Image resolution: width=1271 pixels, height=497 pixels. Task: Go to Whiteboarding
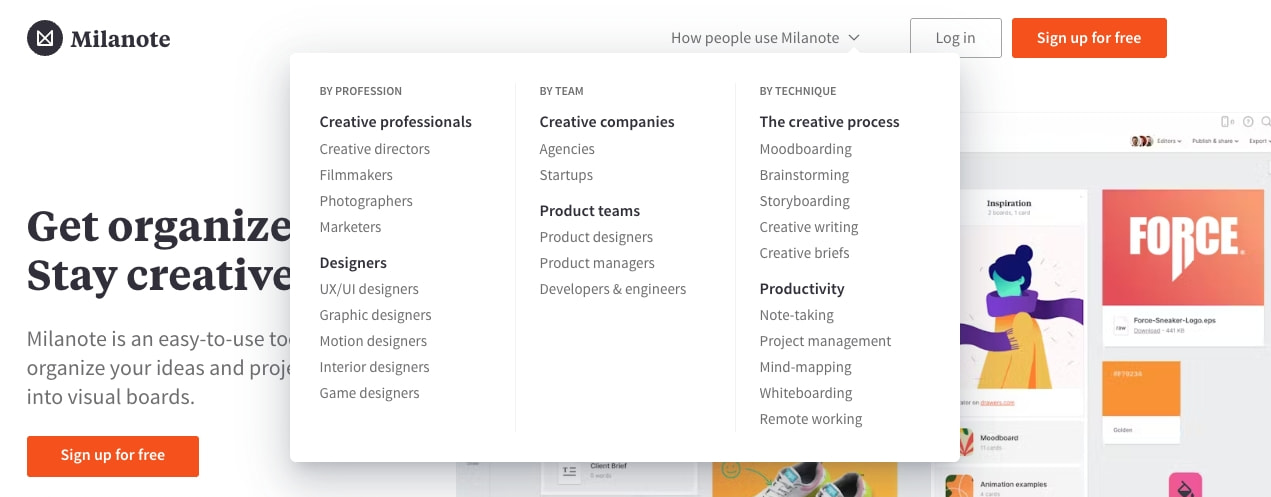pyautogui.click(x=806, y=393)
